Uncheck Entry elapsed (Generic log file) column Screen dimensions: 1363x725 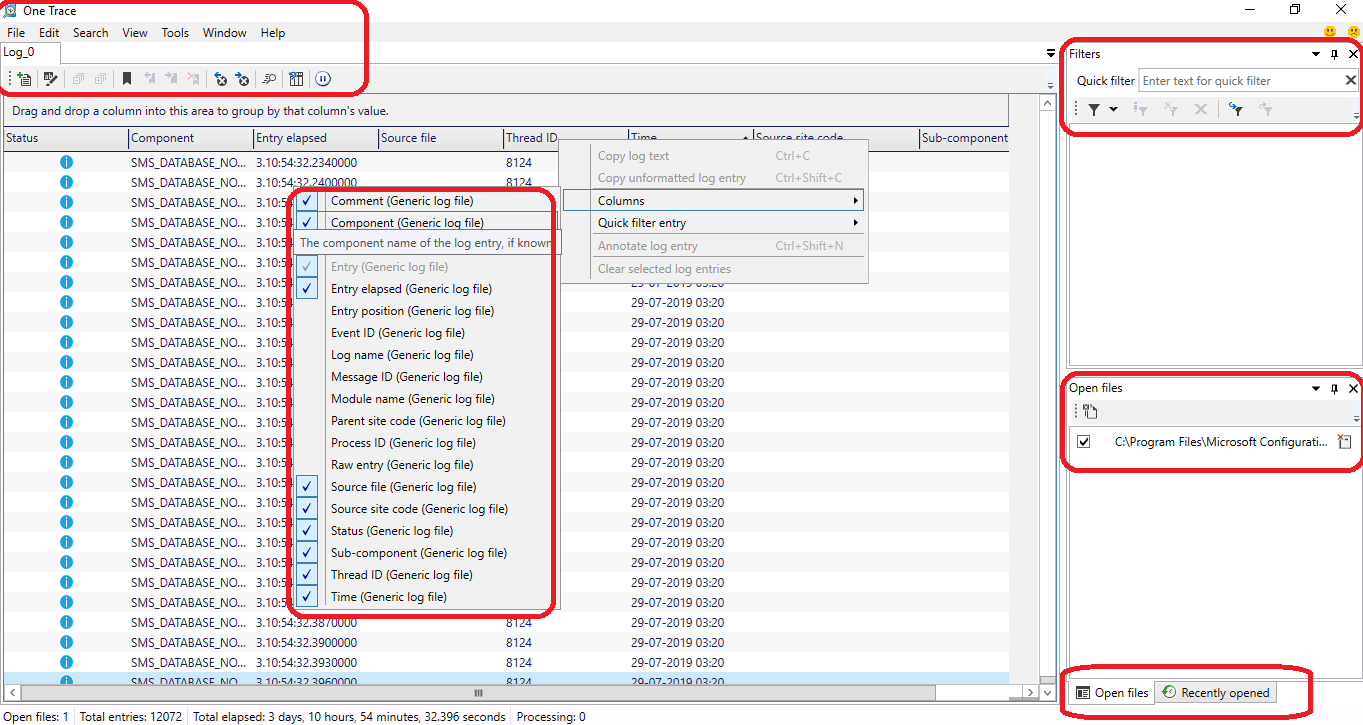[x=307, y=289]
